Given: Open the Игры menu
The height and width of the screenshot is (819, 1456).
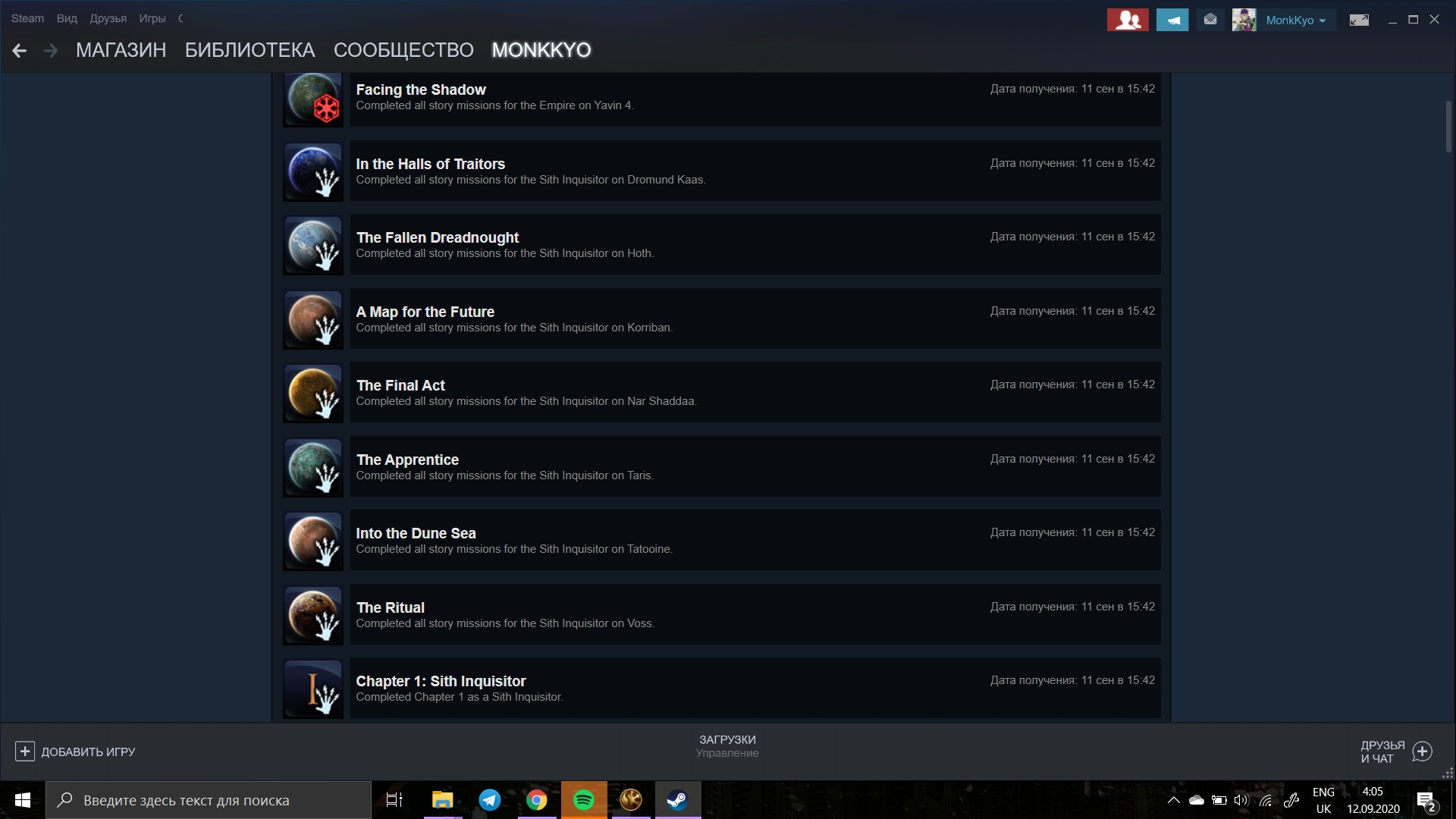Looking at the screenshot, I should [152, 18].
